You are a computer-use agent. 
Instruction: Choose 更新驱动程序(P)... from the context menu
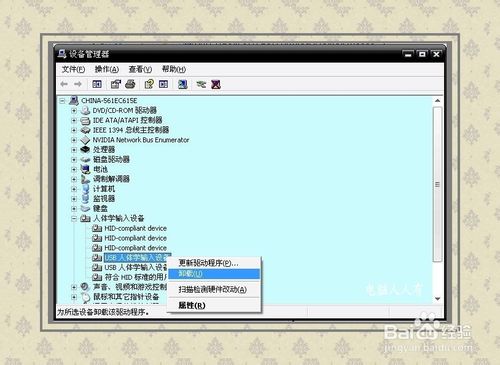[x=214, y=263]
